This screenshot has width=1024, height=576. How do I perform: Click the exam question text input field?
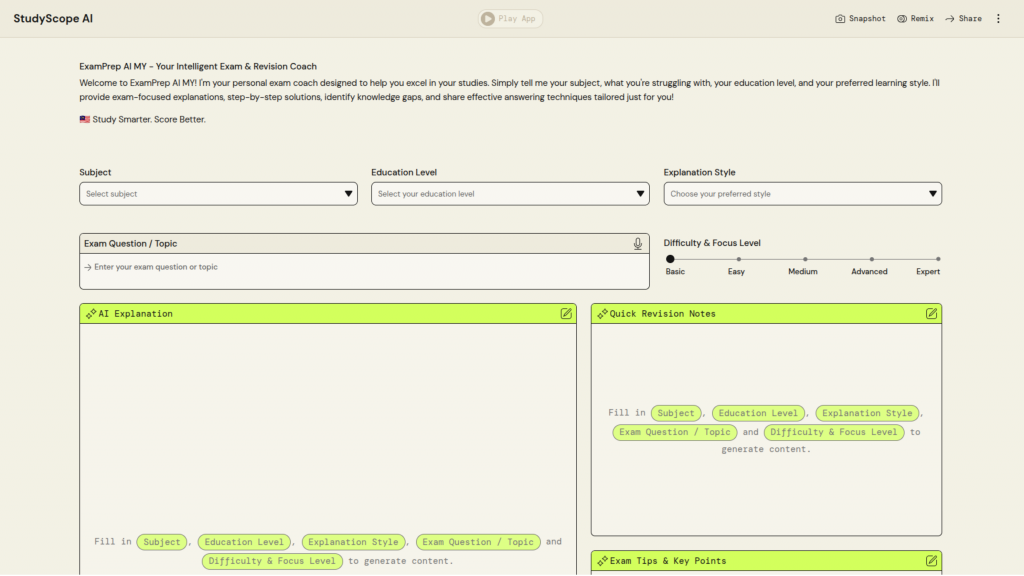(x=364, y=268)
